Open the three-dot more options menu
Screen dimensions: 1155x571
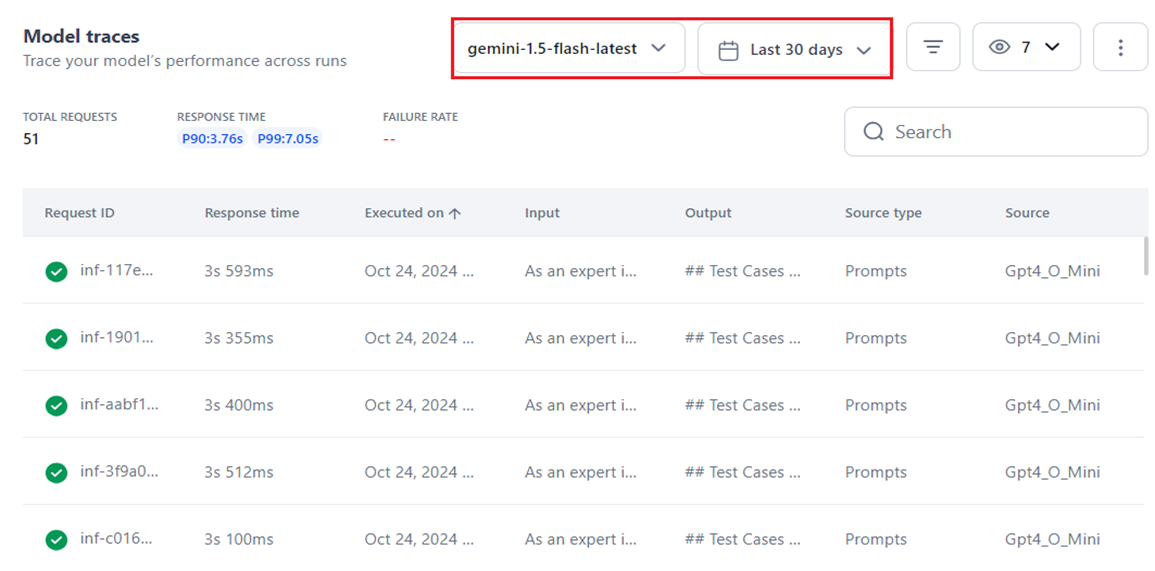click(1120, 47)
